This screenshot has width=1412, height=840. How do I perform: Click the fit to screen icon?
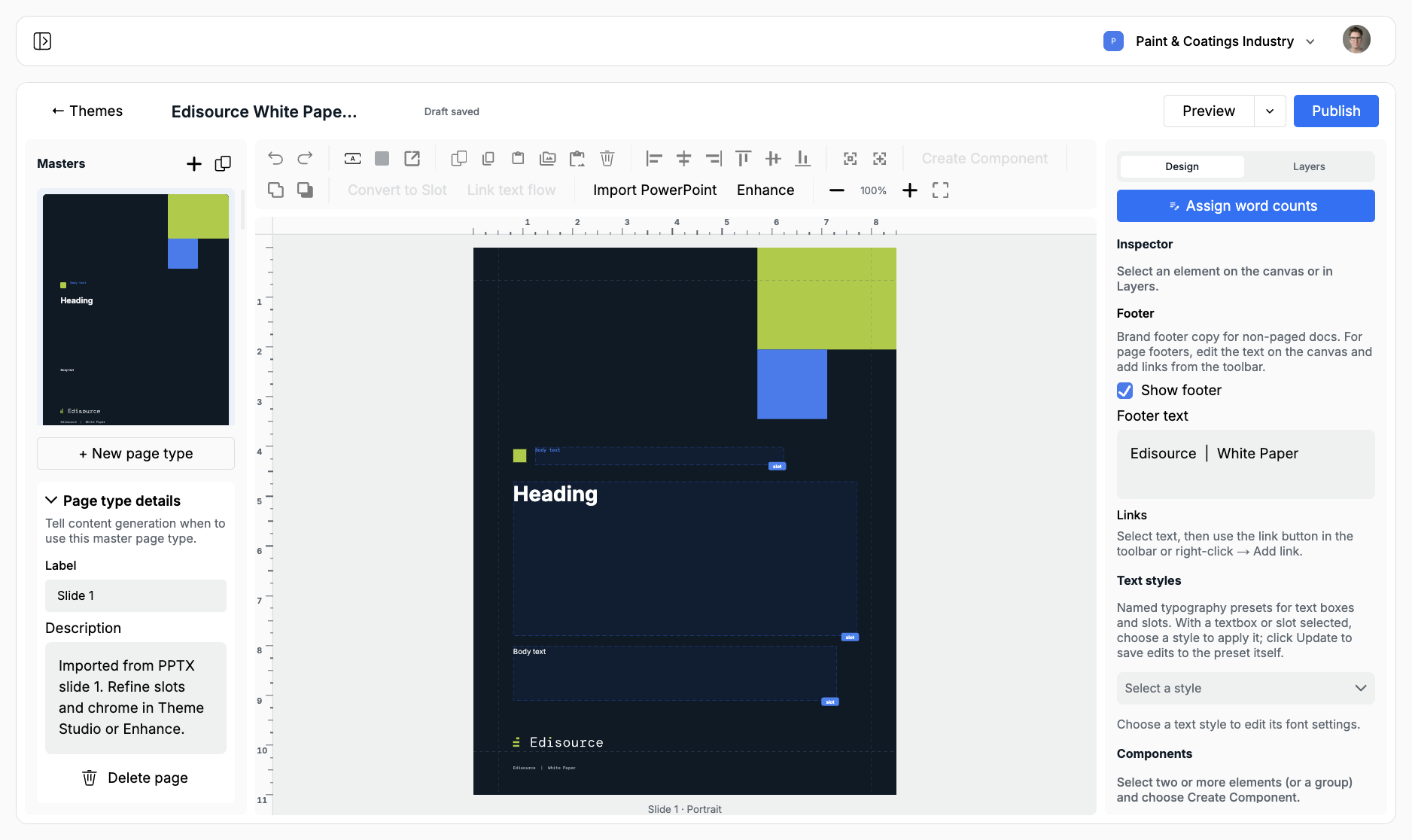point(940,190)
